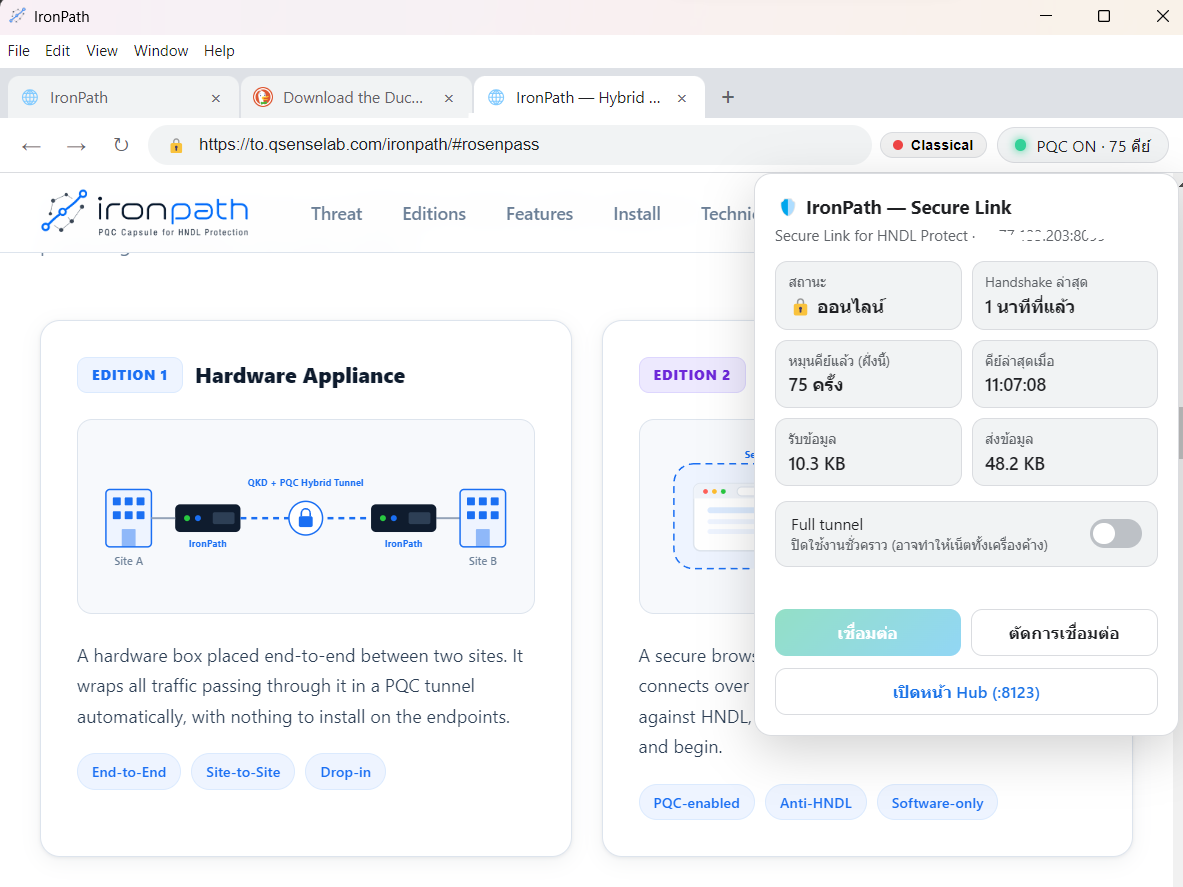Click the IronPath app icon in title bar

17,16
